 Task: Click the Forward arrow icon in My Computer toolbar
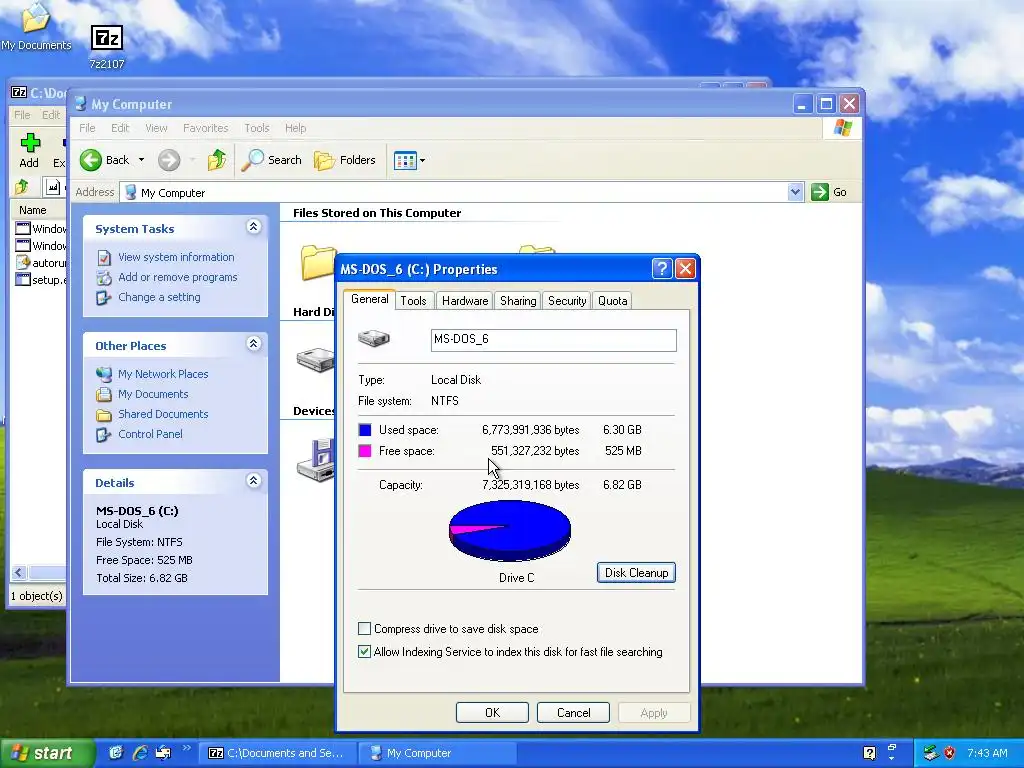(169, 160)
